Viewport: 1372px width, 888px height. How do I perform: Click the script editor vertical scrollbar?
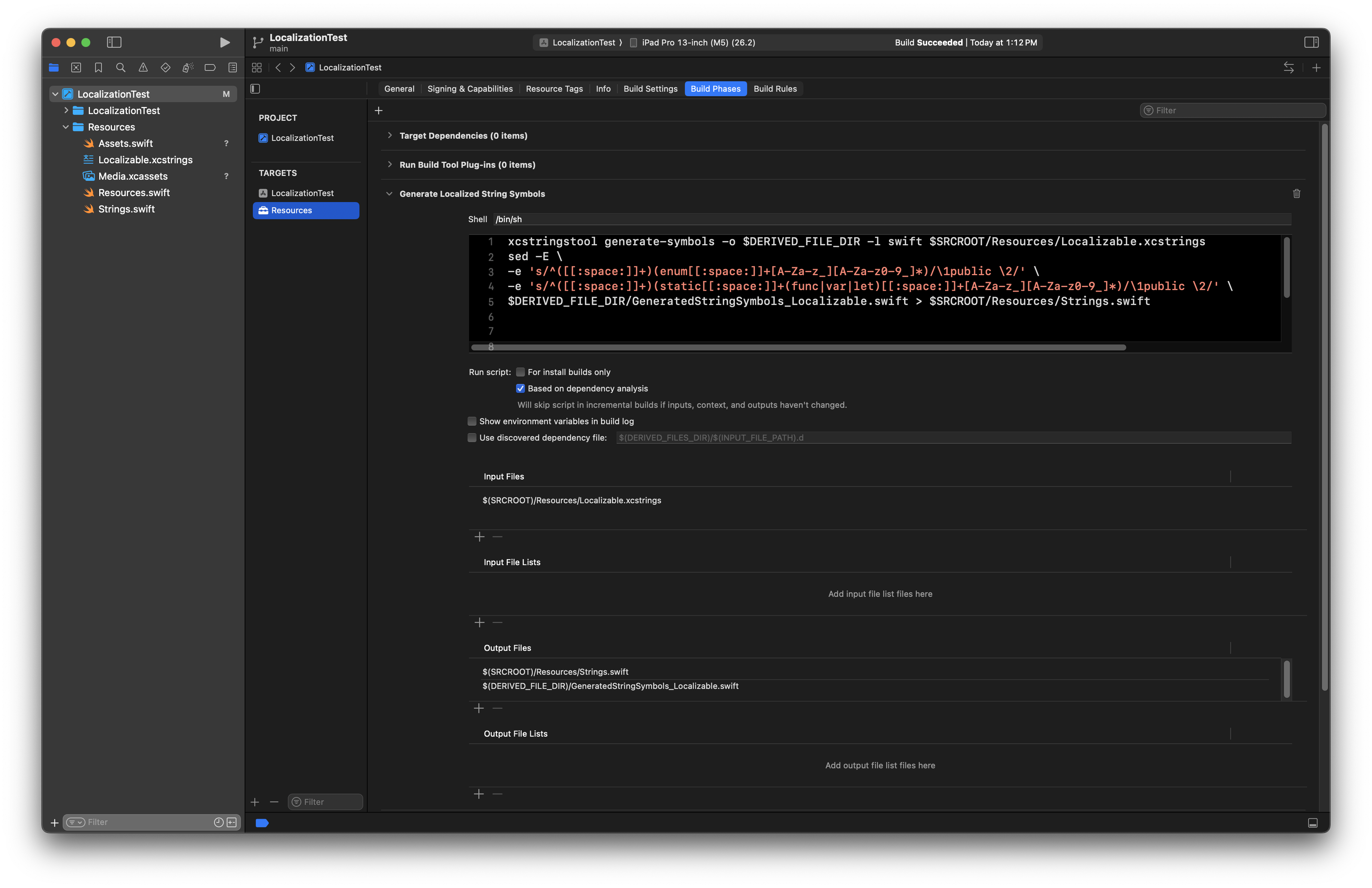tap(1287, 268)
